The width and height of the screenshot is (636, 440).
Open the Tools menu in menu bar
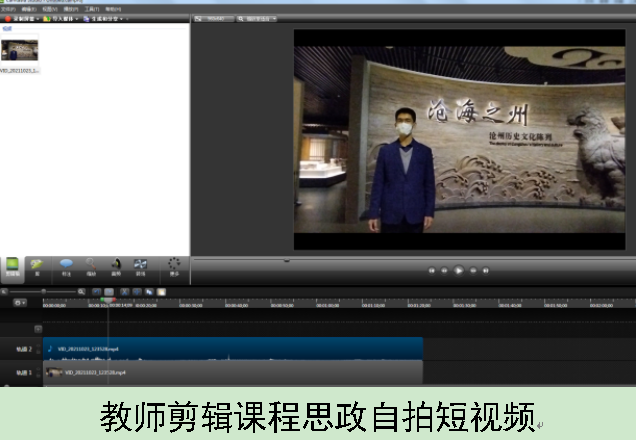click(91, 9)
